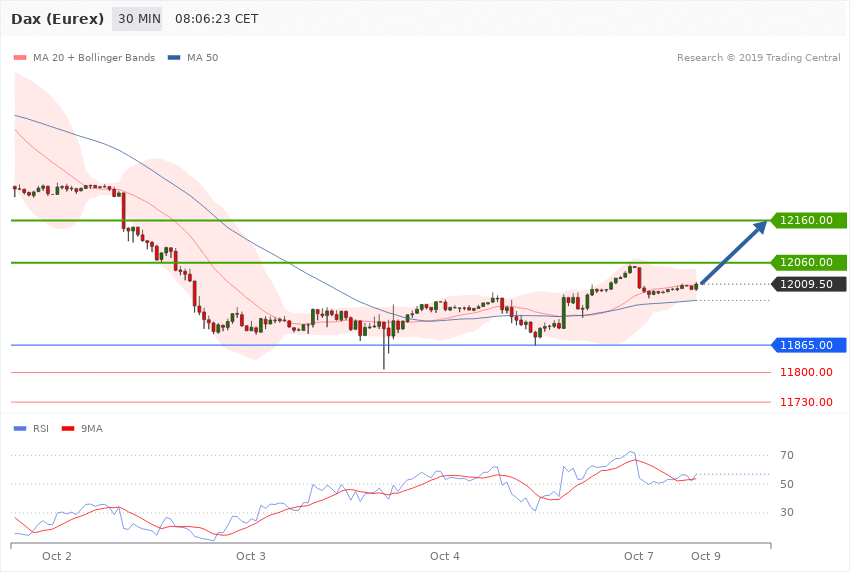Select the 12060.00 resistance price tag

tap(808, 262)
